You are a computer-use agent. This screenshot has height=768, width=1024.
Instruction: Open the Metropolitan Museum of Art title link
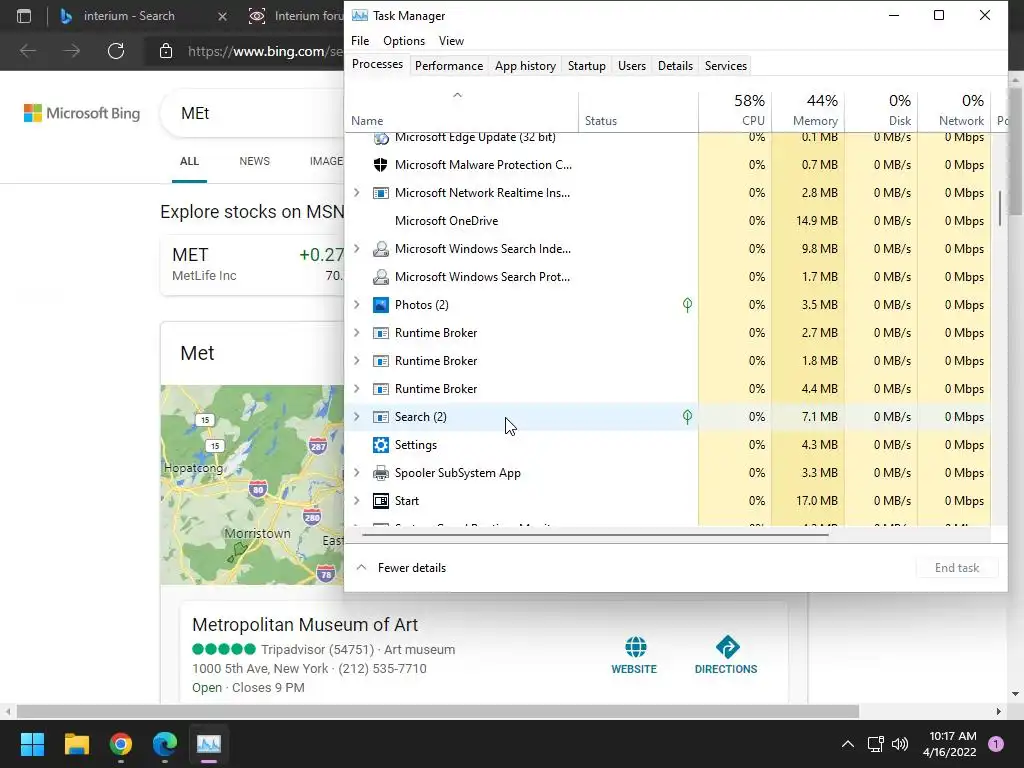tap(305, 625)
